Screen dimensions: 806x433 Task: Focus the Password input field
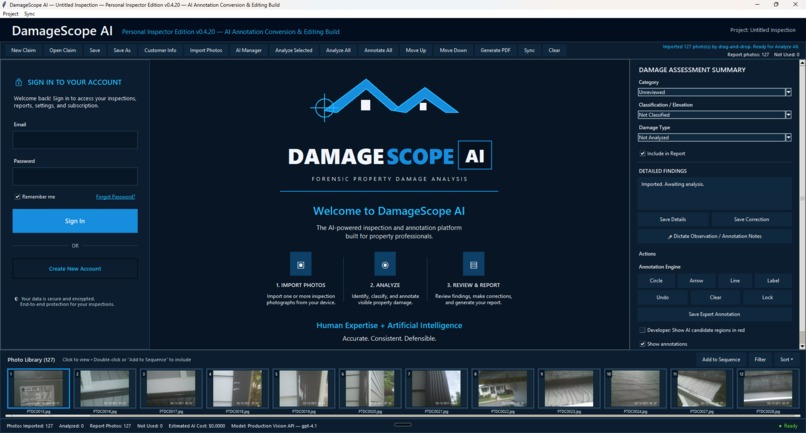coord(75,176)
